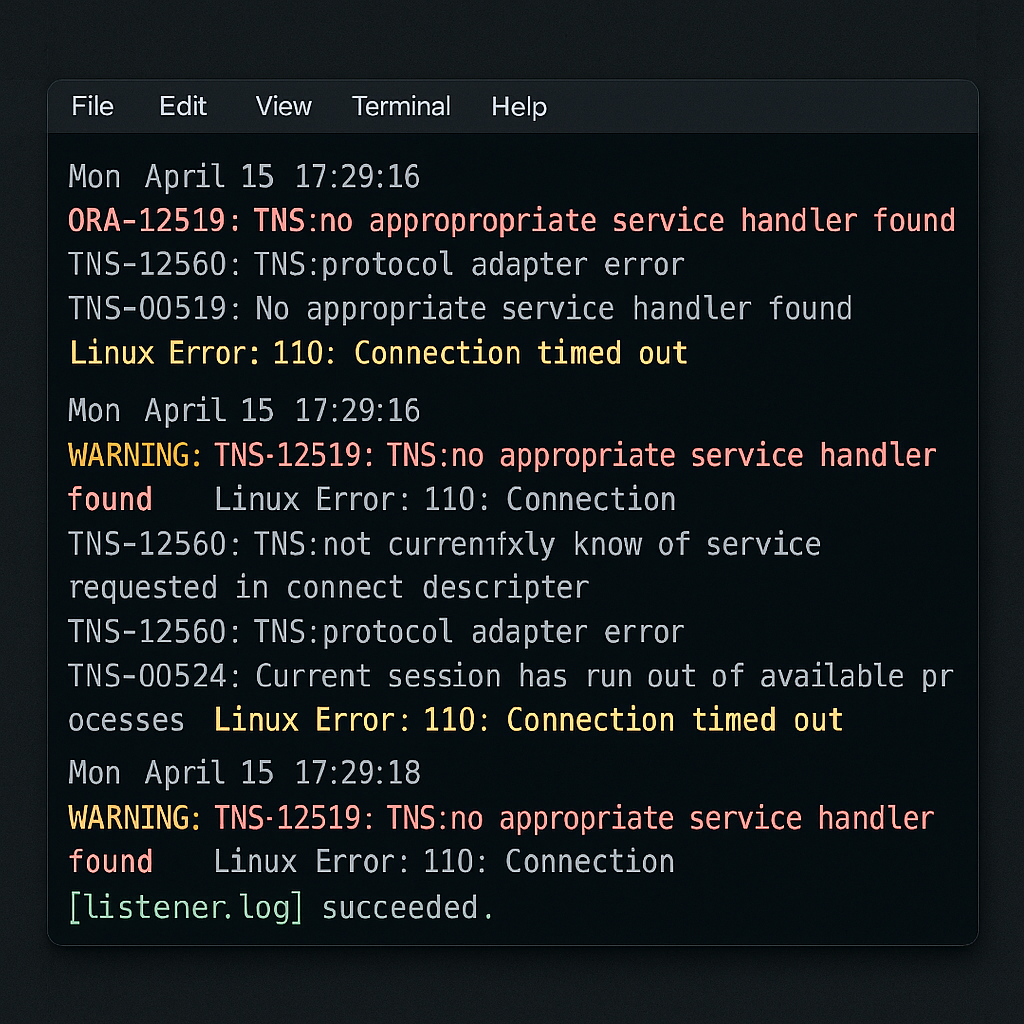The width and height of the screenshot is (1024, 1024).
Task: Select the Connection text after Linux Error 110
Action: [592, 499]
